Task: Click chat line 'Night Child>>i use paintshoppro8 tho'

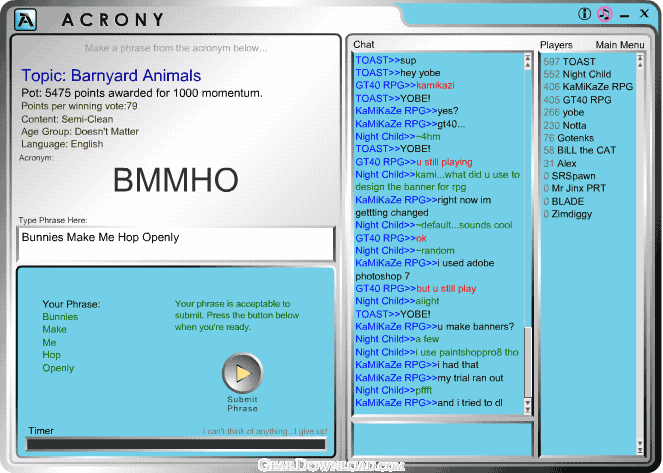Action: 437,352
